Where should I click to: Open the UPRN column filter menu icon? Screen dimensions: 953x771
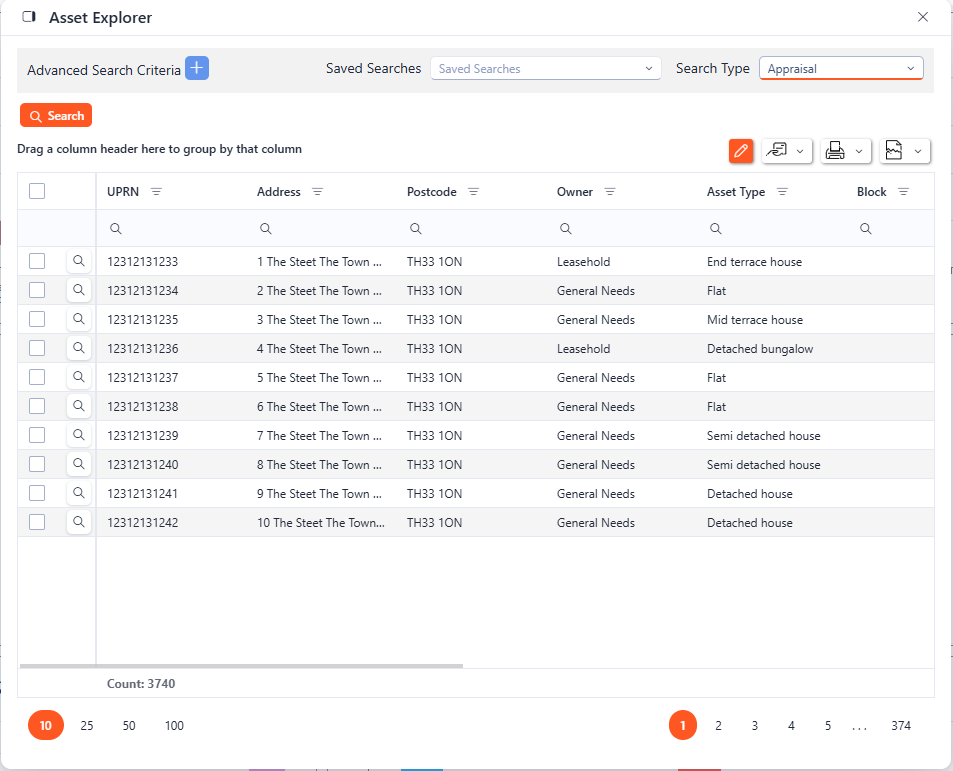point(156,192)
